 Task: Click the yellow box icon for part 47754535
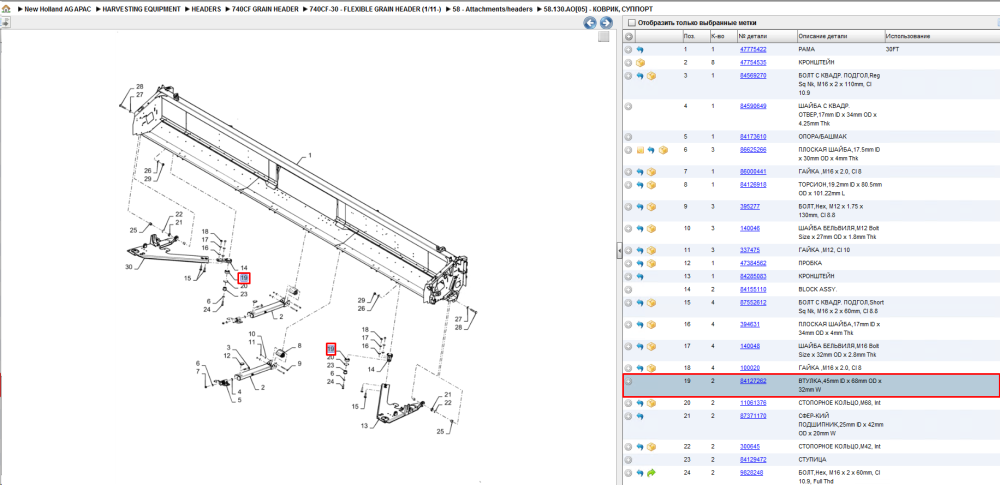coord(640,63)
